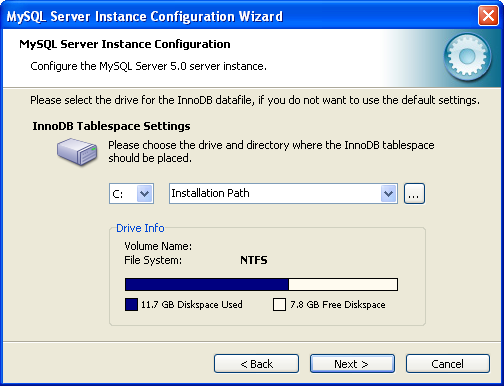Click the Diskspace Used blue swatch

tap(131, 304)
